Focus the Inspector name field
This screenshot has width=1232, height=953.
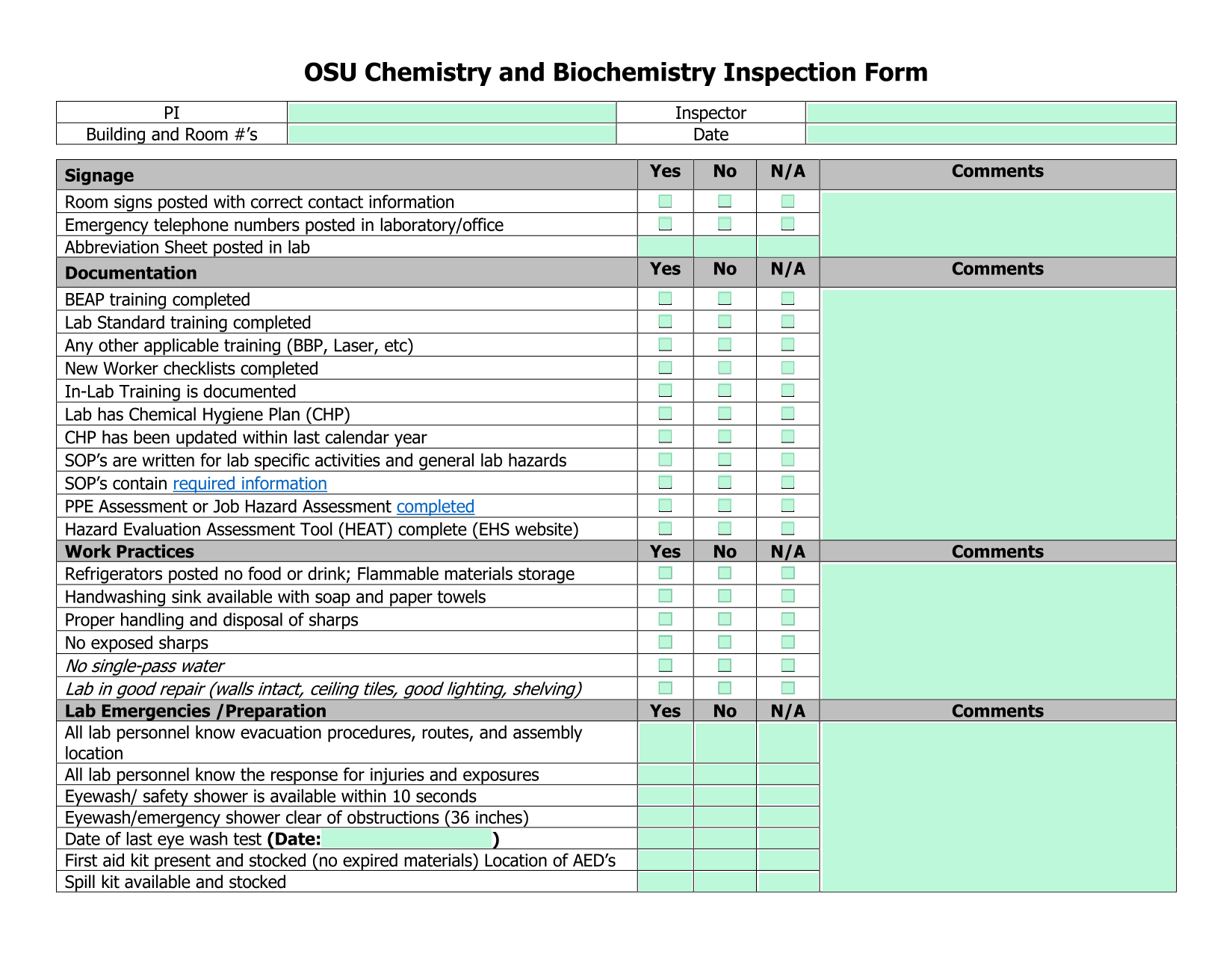click(991, 113)
